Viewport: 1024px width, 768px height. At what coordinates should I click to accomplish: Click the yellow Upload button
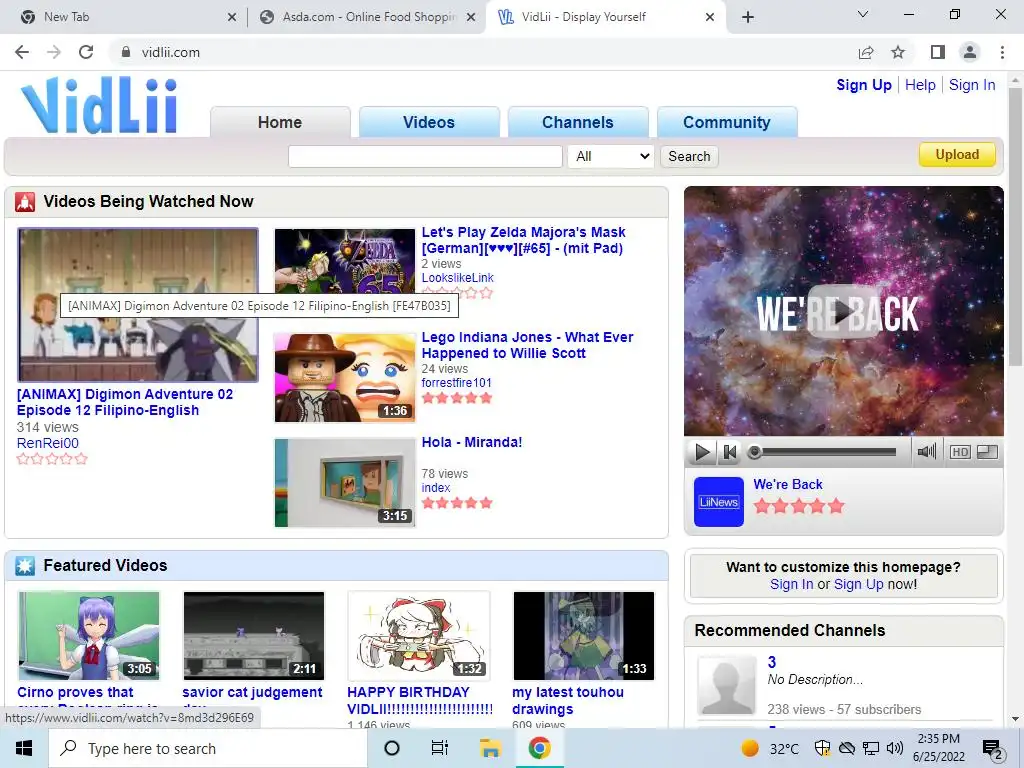click(957, 155)
